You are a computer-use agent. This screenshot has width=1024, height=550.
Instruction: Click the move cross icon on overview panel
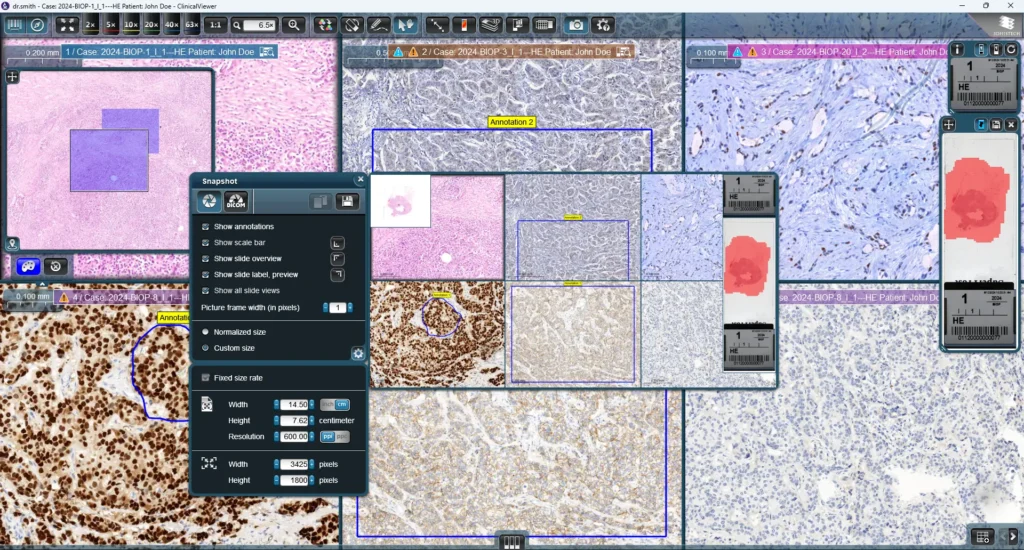[x=12, y=76]
